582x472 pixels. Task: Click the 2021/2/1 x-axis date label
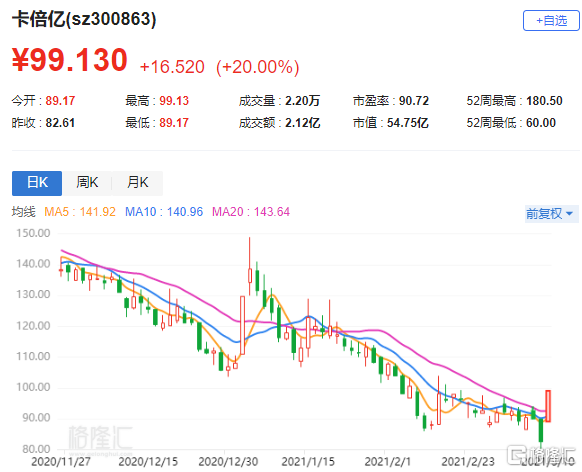tap(388, 462)
